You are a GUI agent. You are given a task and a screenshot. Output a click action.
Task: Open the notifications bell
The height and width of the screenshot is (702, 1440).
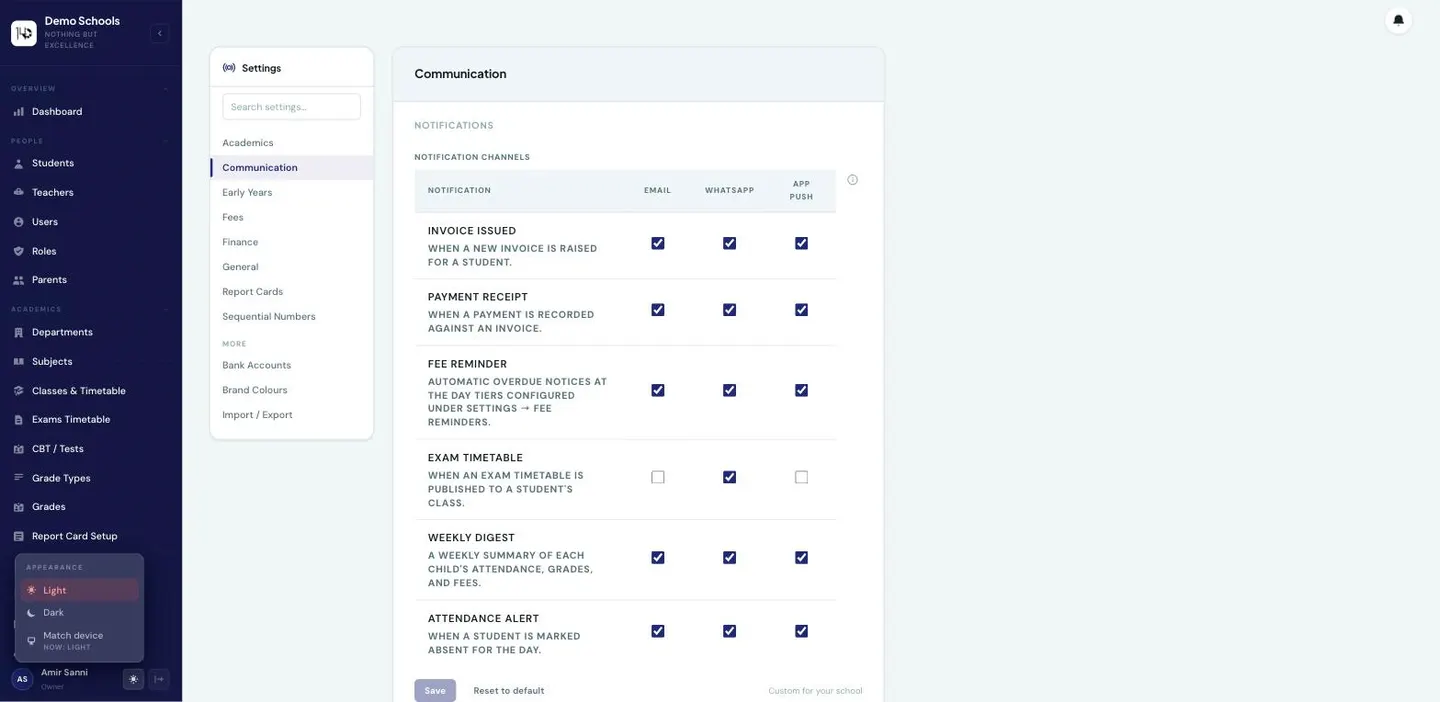[x=1398, y=20]
